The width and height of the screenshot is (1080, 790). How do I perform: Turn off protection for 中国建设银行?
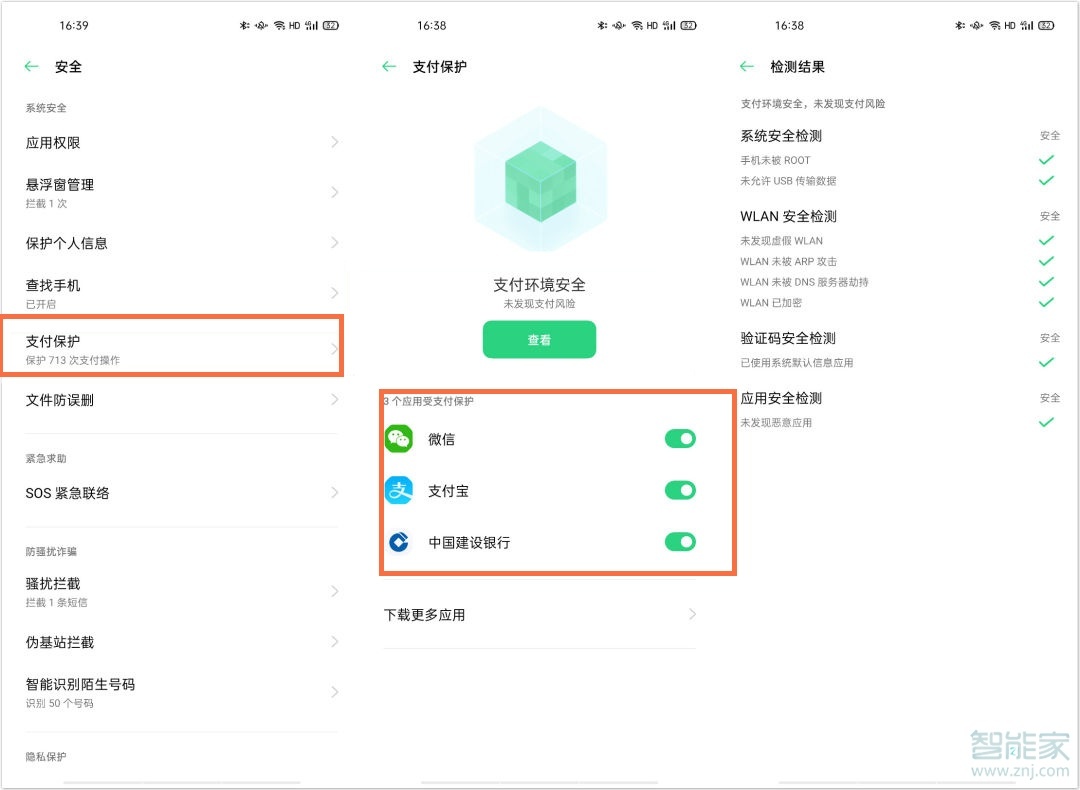(x=680, y=541)
